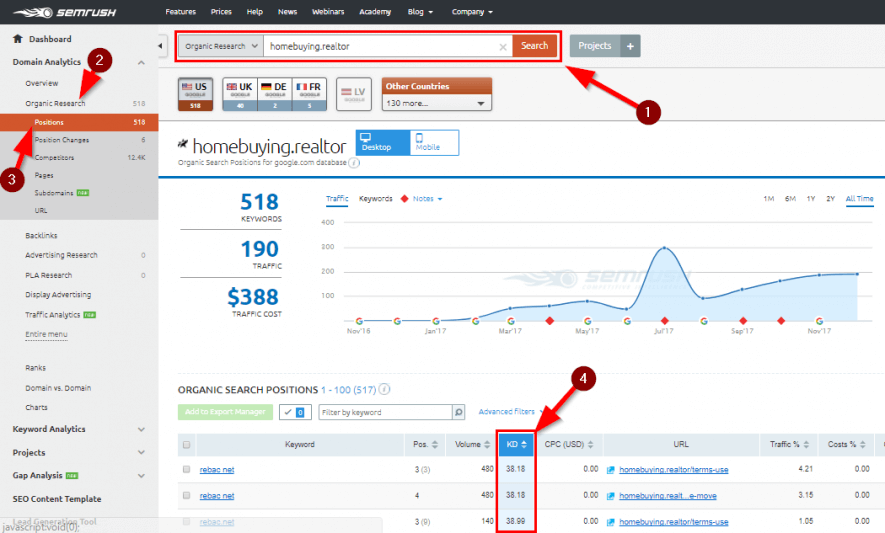Switch to Mobile device view

[x=434, y=142]
